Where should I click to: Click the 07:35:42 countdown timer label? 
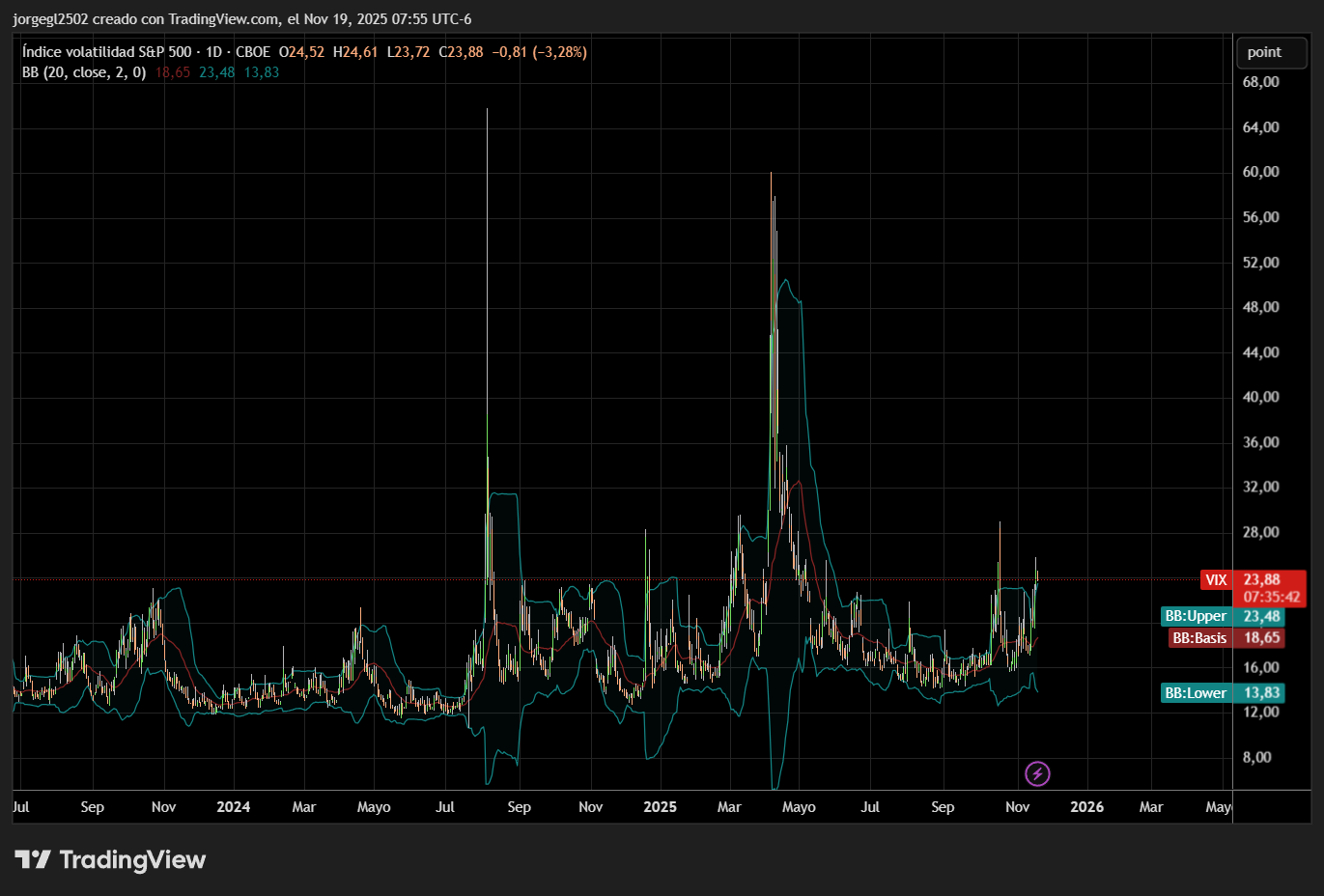point(1271,598)
